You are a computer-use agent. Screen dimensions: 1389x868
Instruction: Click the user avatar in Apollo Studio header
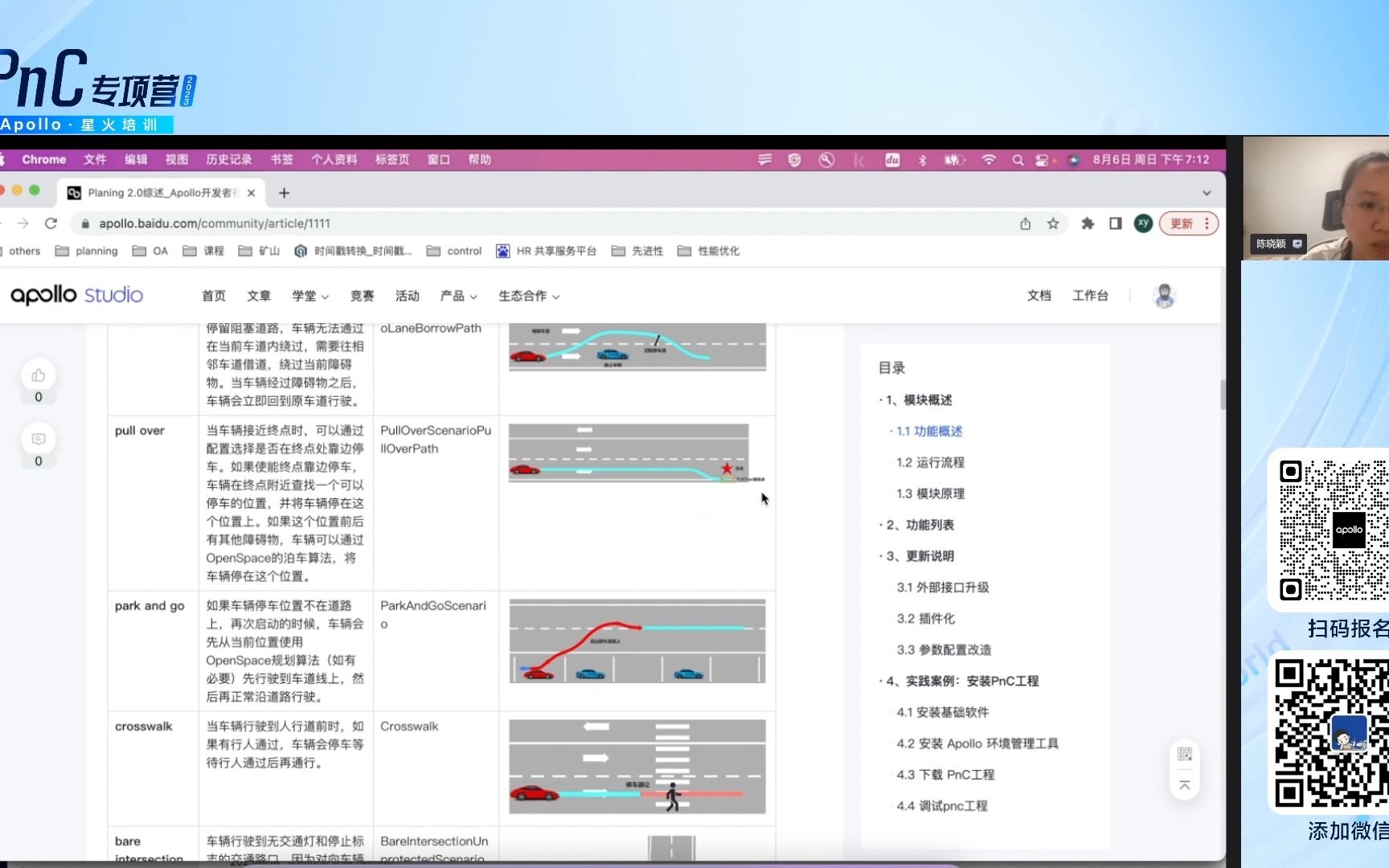point(1164,296)
